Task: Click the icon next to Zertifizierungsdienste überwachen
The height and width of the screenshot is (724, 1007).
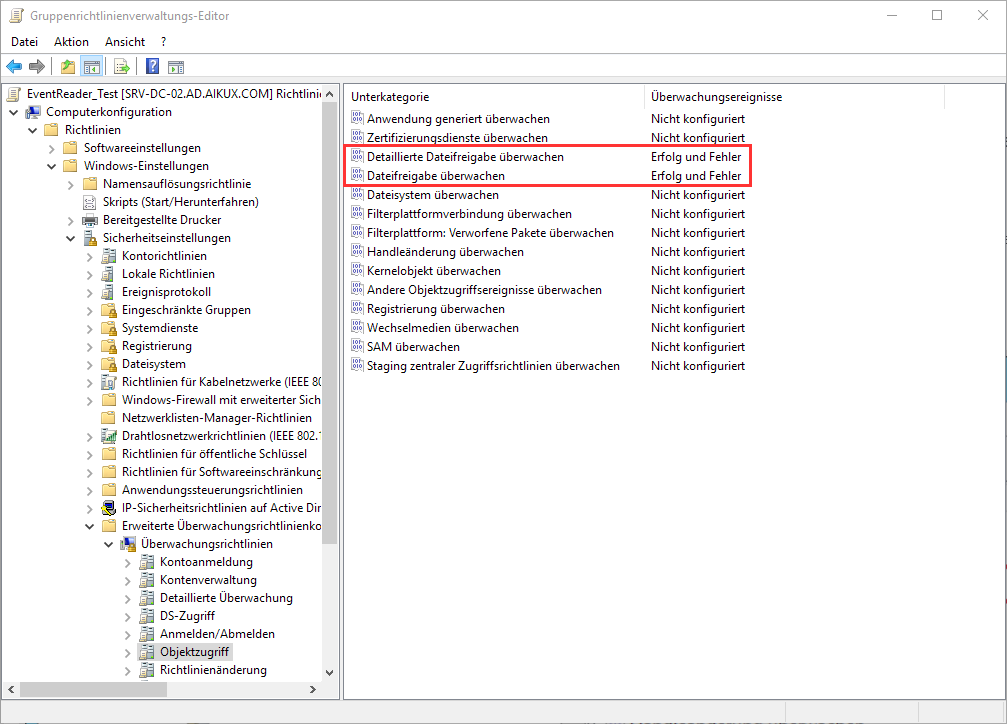Action: coord(358,137)
